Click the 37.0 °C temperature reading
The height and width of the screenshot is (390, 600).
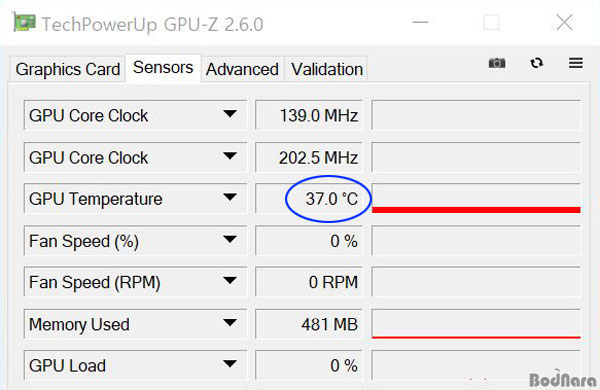coord(331,199)
